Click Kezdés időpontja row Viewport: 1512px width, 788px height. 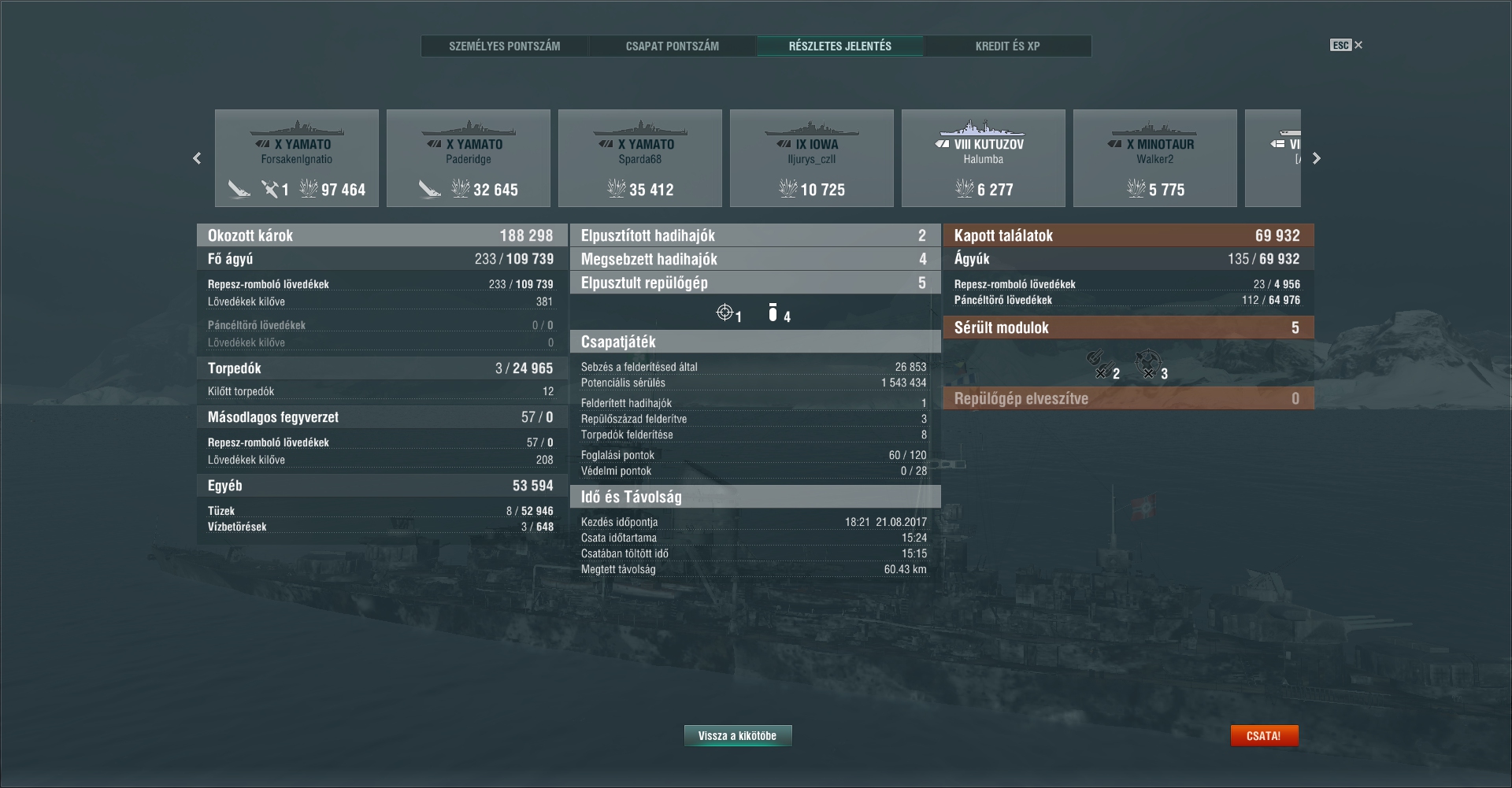[754, 522]
